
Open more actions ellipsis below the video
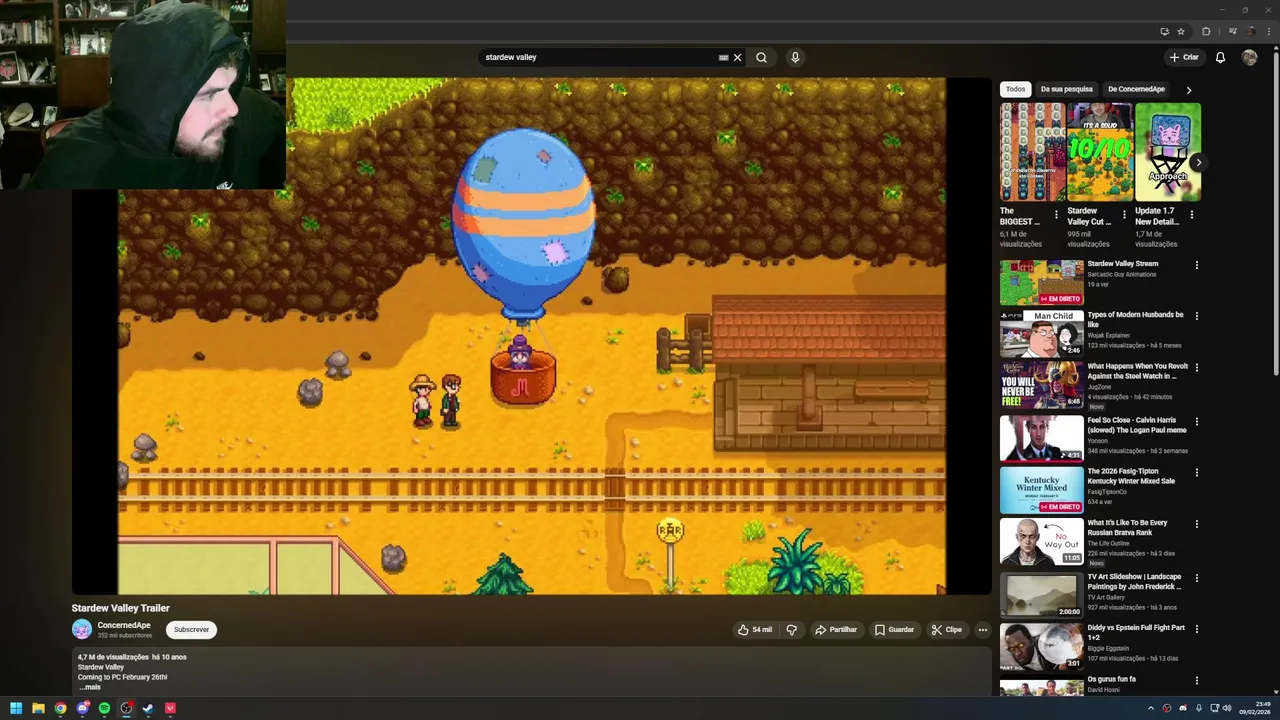click(982, 630)
